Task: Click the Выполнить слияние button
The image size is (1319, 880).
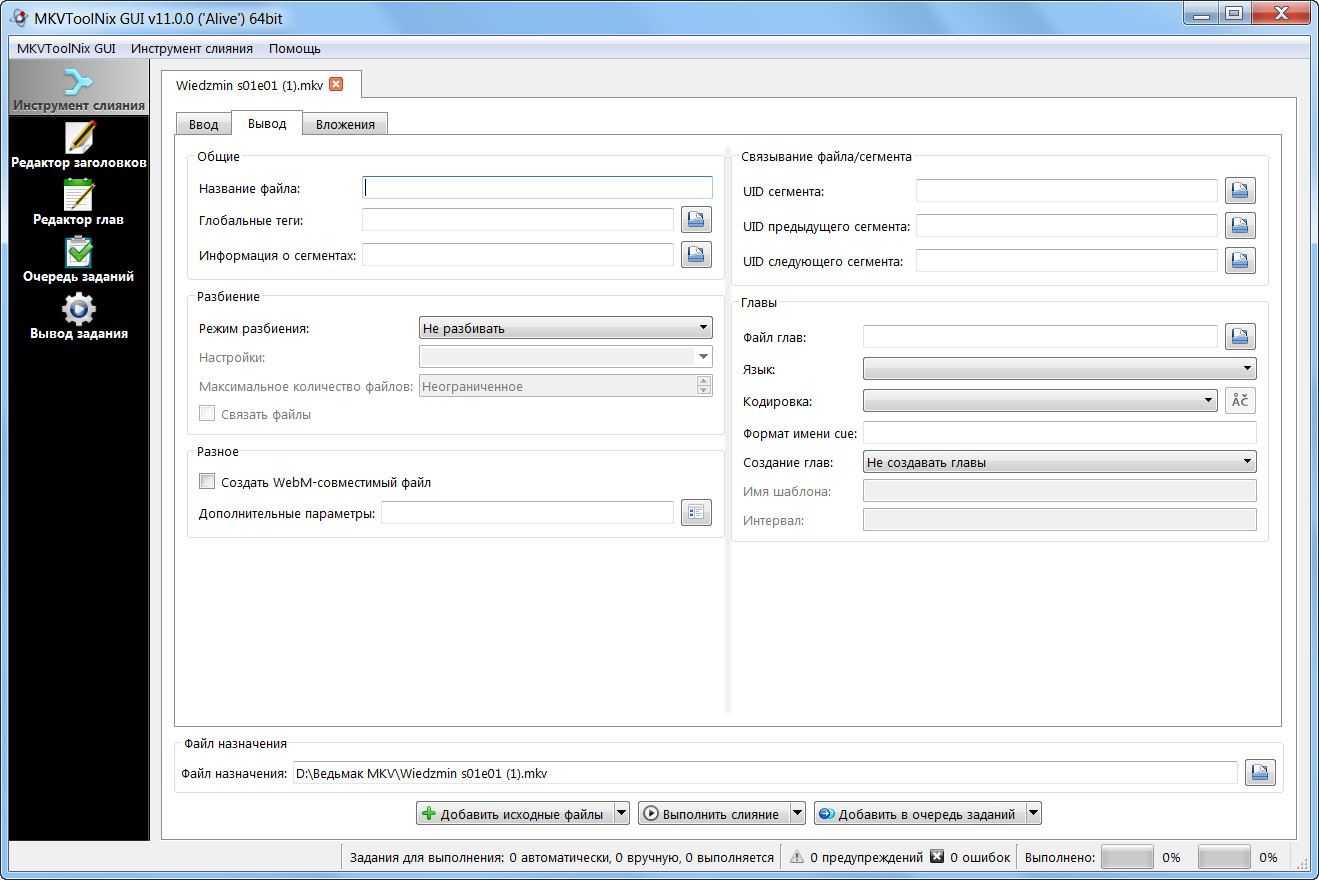Action: [x=713, y=813]
